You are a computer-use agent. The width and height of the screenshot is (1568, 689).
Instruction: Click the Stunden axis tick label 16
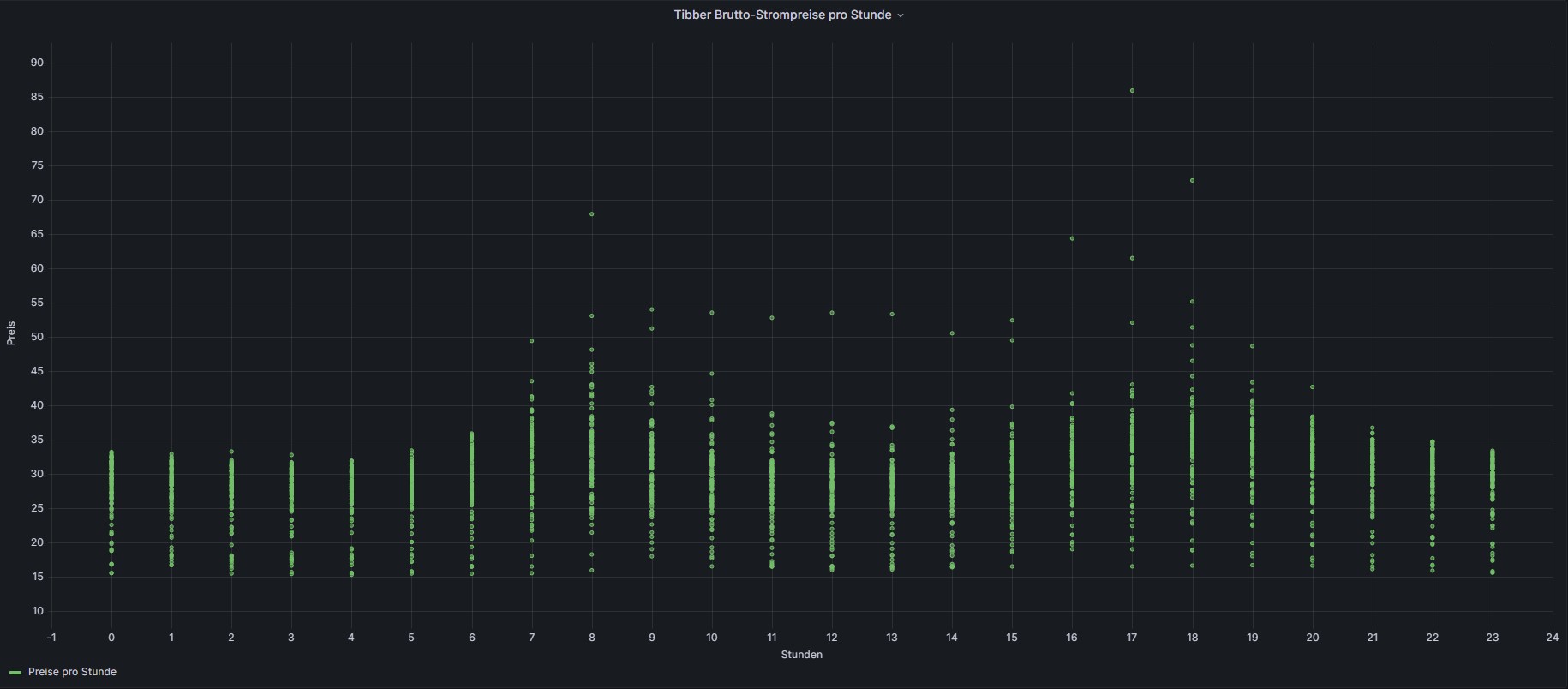click(x=1072, y=638)
